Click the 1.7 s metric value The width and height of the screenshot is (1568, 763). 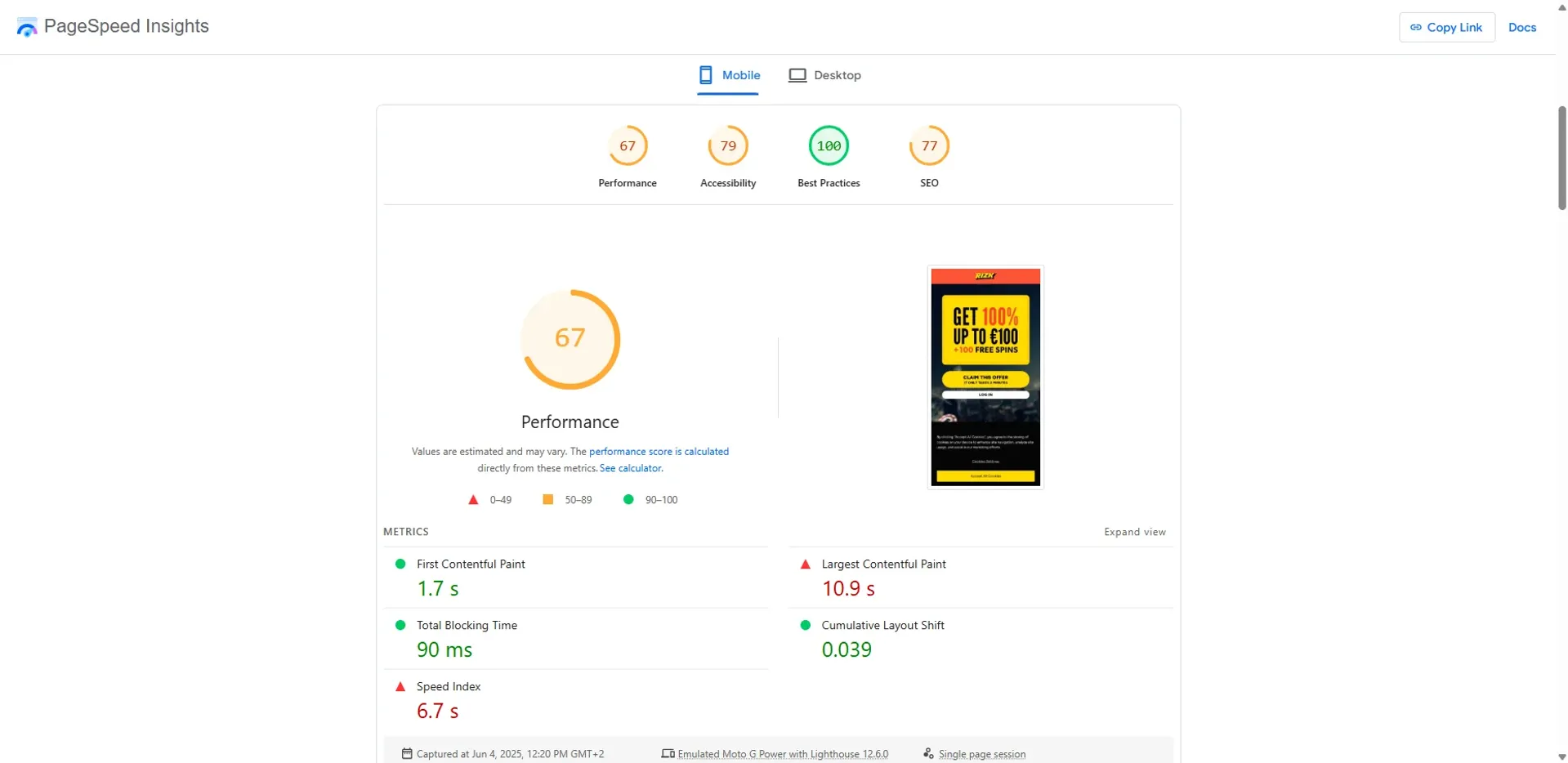[x=438, y=588]
